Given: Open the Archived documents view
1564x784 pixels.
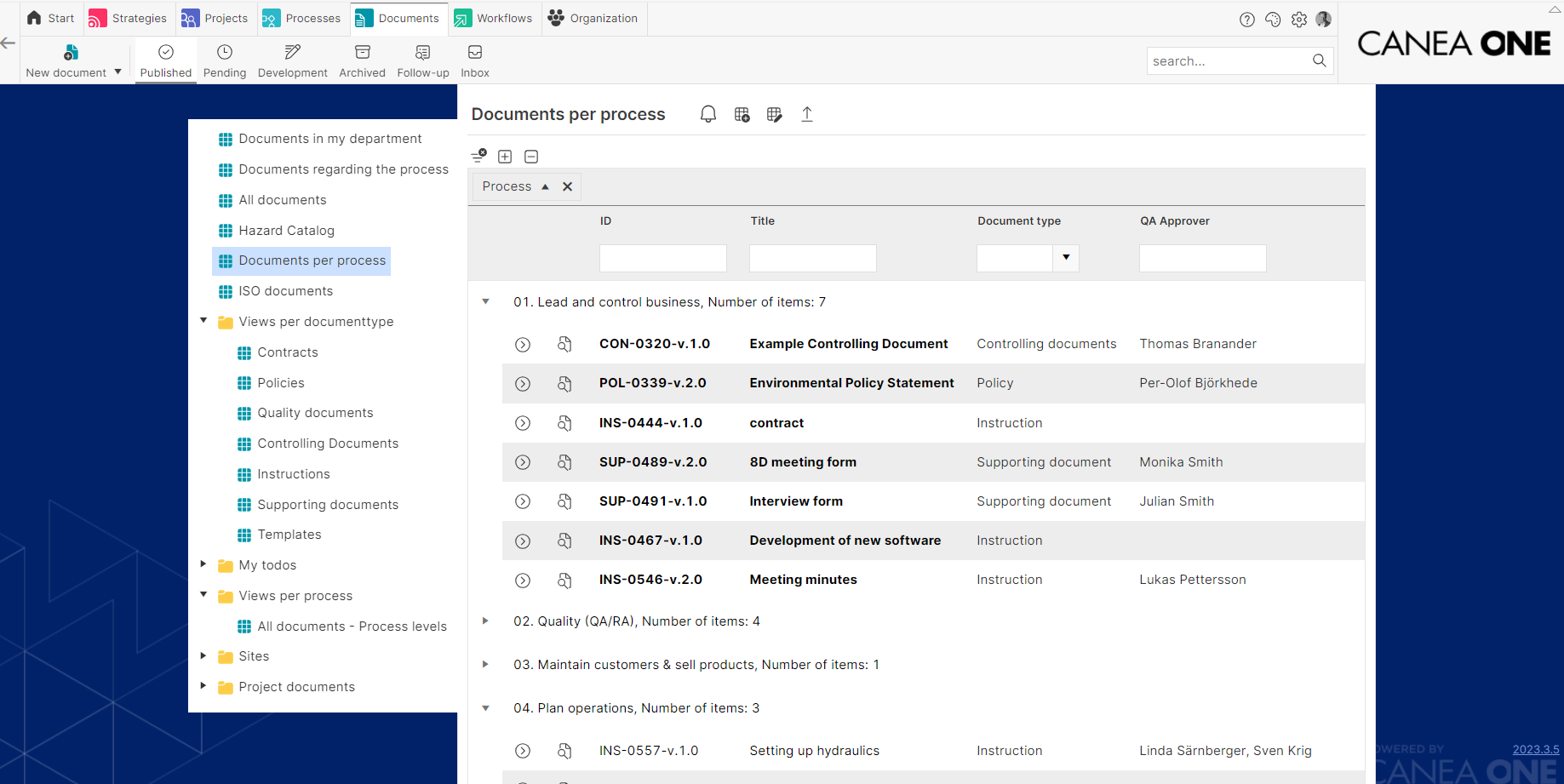Looking at the screenshot, I should (362, 61).
